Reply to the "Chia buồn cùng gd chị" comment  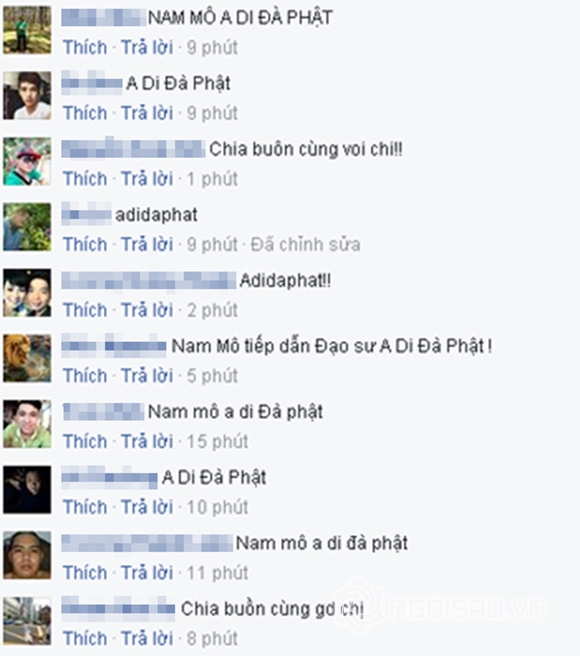(x=147, y=638)
